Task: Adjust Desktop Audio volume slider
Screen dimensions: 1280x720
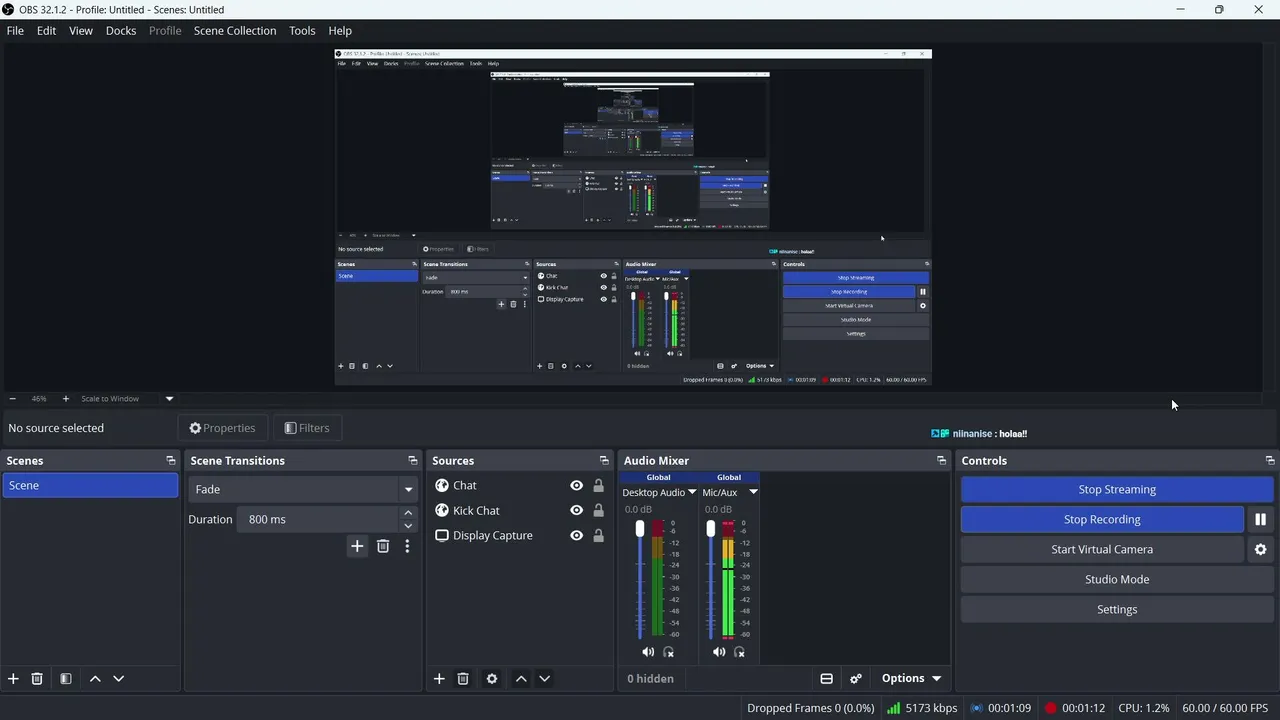Action: click(x=640, y=579)
